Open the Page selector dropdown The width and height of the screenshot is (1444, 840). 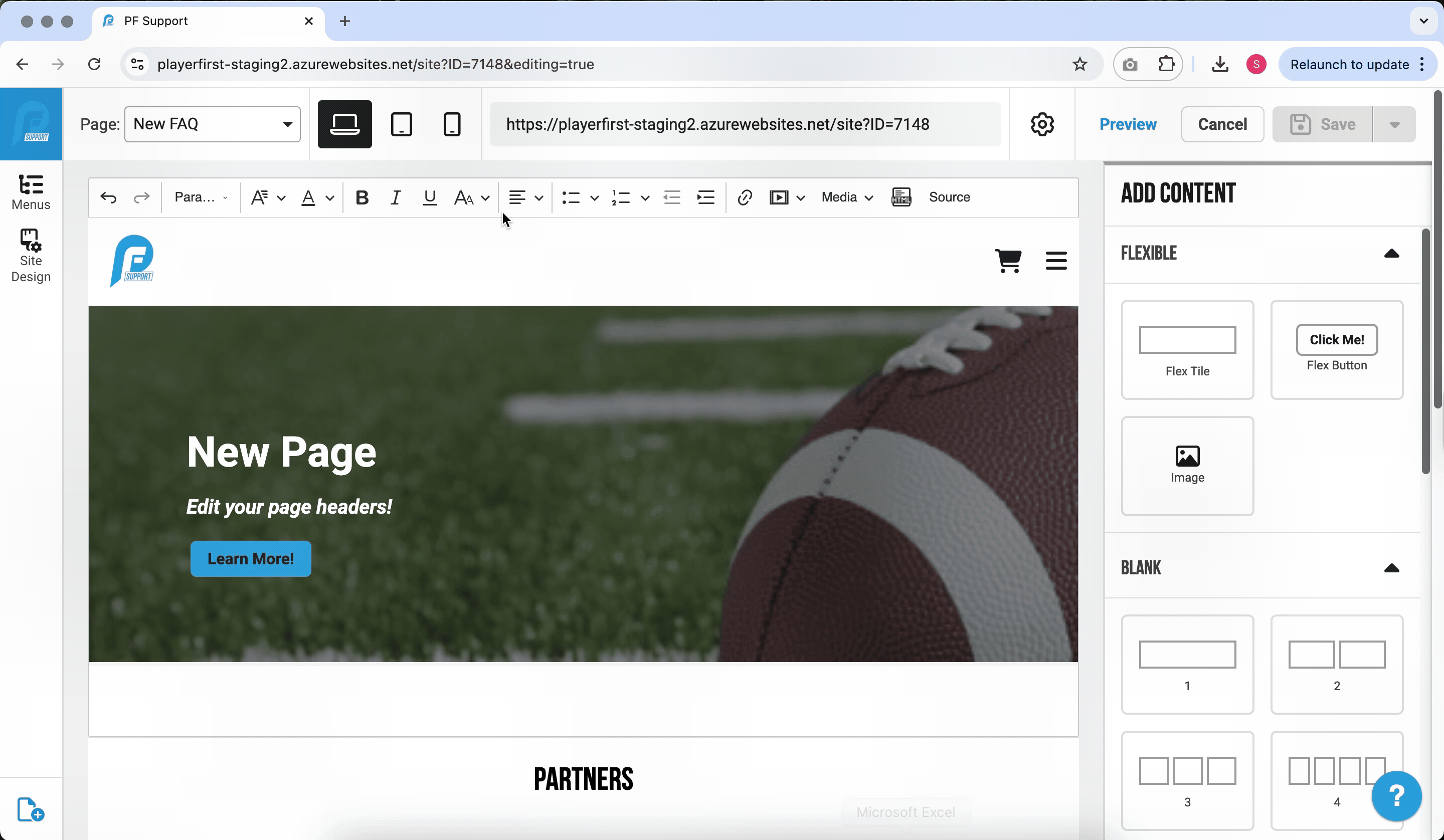[x=212, y=124]
